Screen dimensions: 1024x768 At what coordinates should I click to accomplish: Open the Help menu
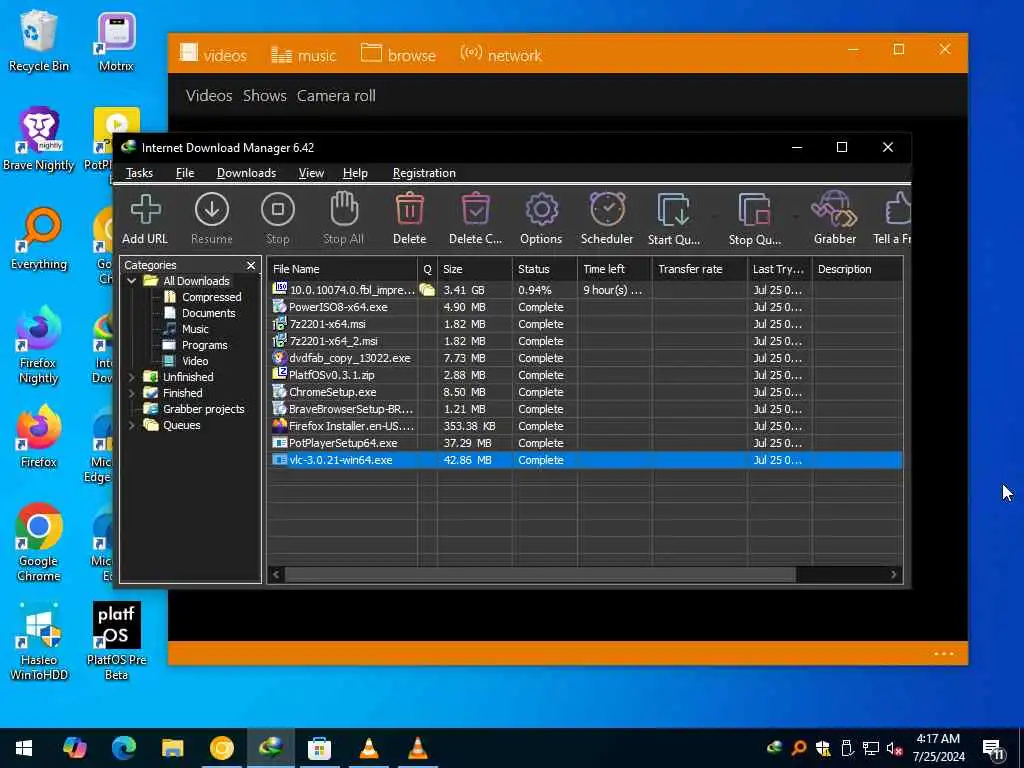tap(355, 173)
